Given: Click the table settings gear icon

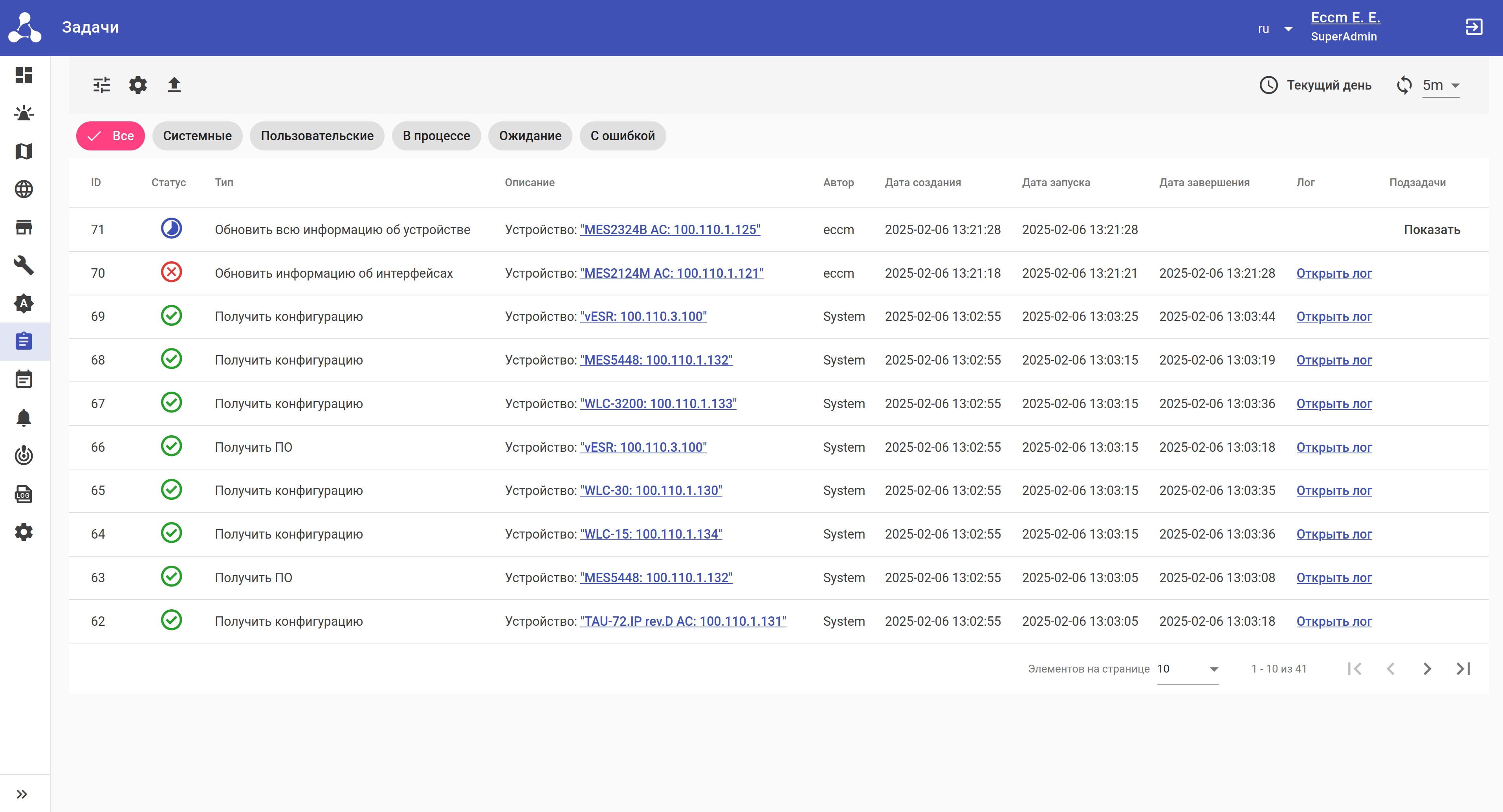Looking at the screenshot, I should (x=138, y=85).
